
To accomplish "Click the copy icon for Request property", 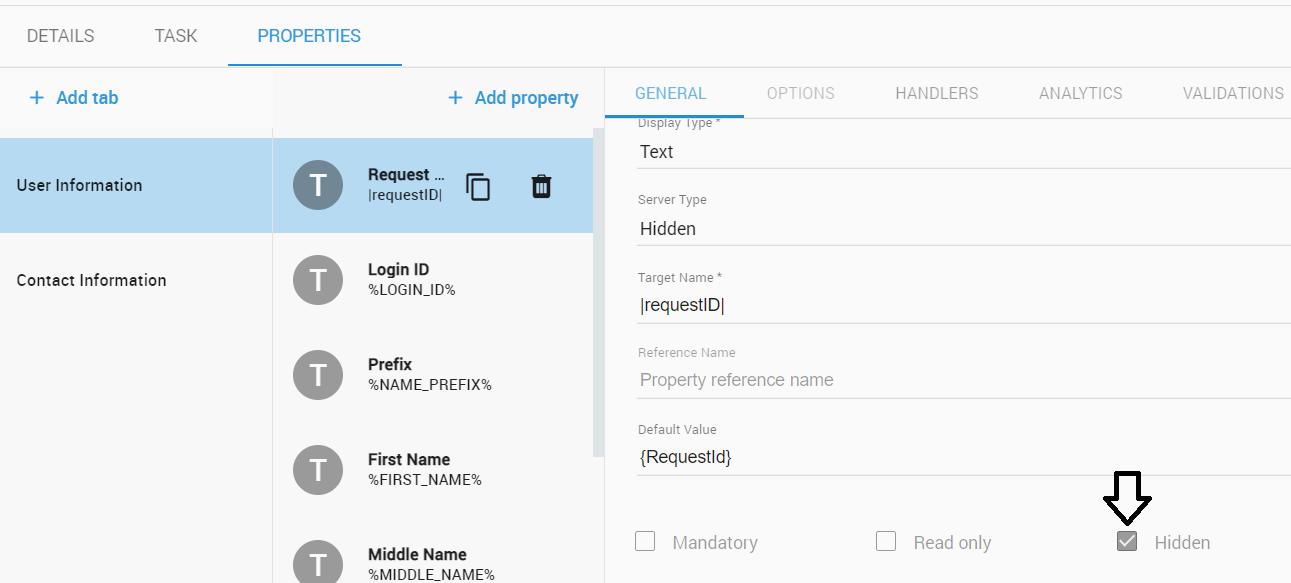I will pyautogui.click(x=479, y=186).
